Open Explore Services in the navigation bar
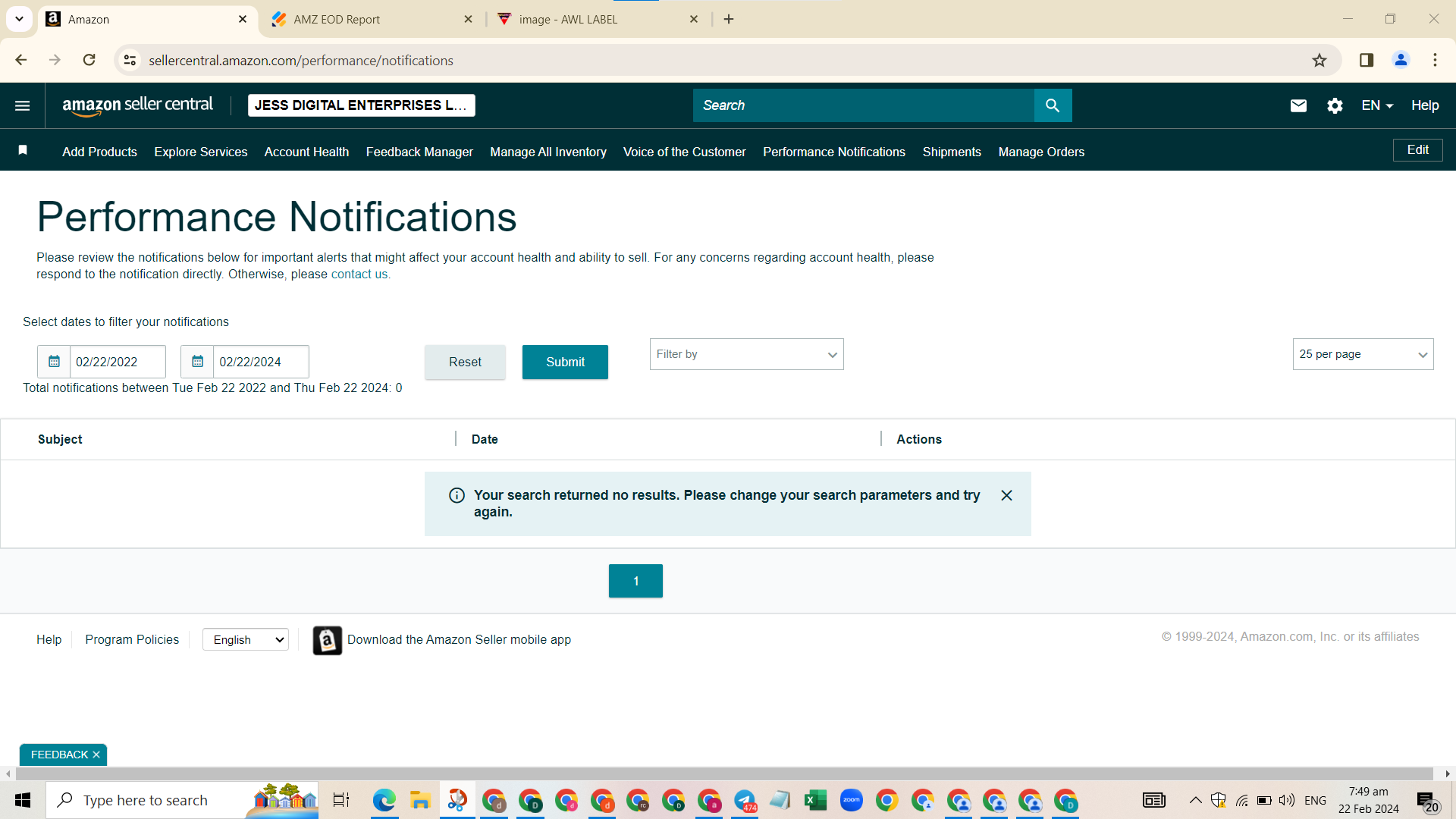Image resolution: width=1456 pixels, height=819 pixels. coord(201,152)
